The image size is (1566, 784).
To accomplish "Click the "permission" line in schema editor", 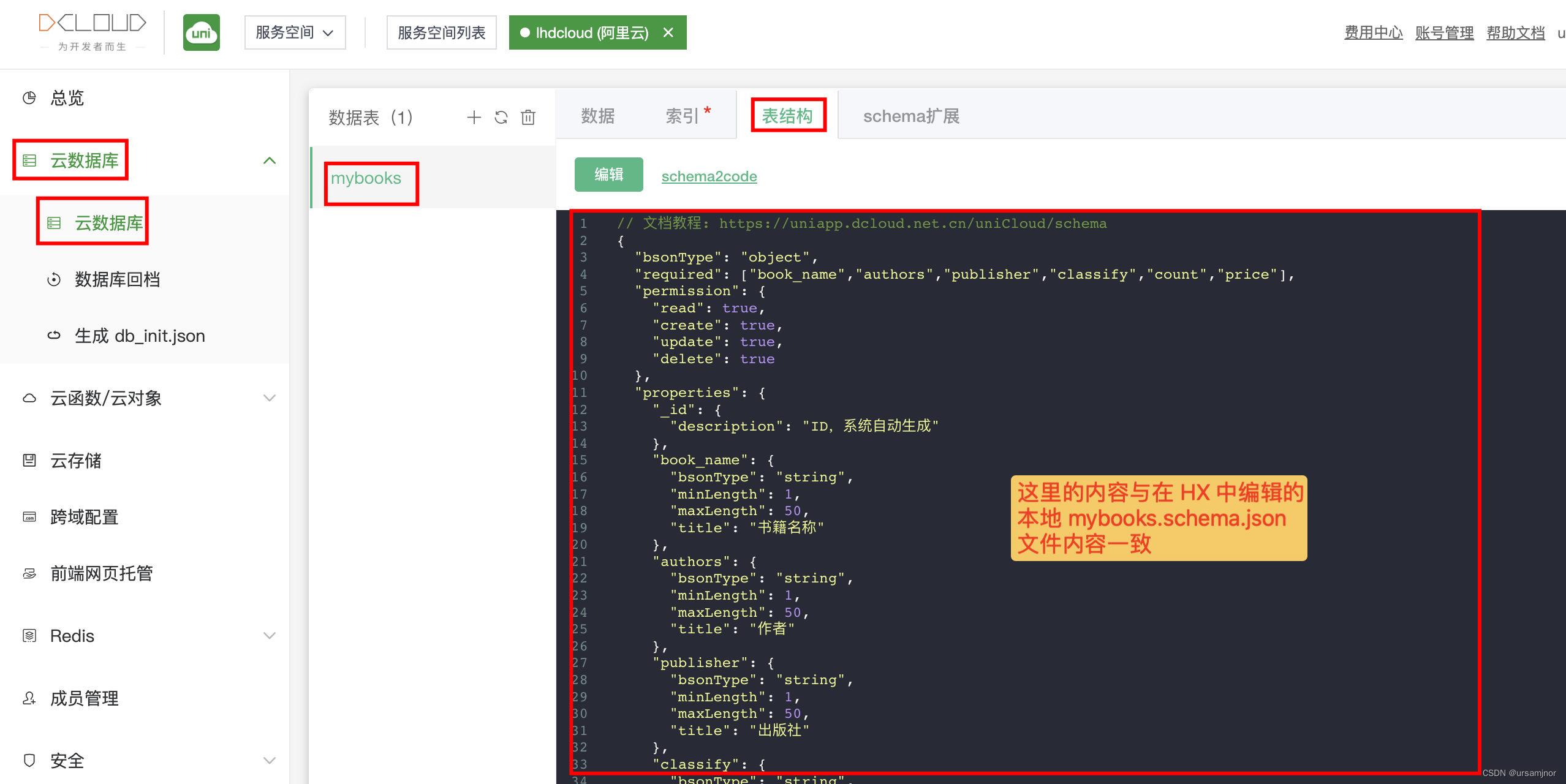I will (x=700, y=291).
